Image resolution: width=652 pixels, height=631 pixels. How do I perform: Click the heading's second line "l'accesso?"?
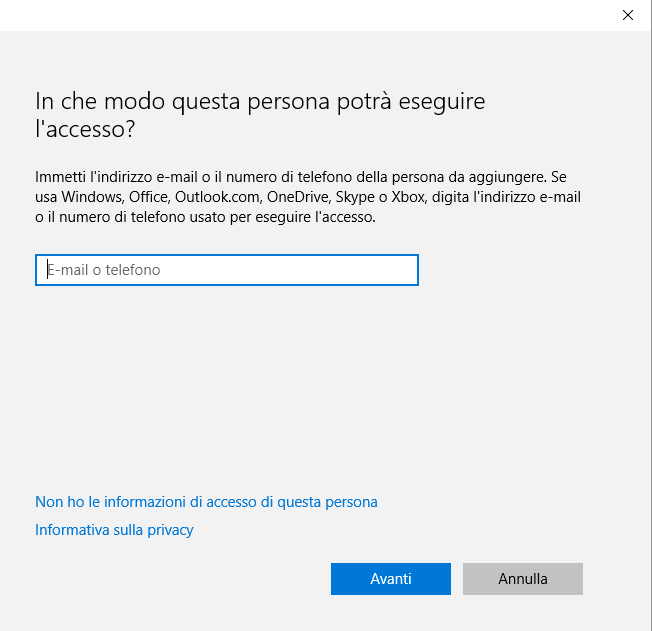coord(85,130)
